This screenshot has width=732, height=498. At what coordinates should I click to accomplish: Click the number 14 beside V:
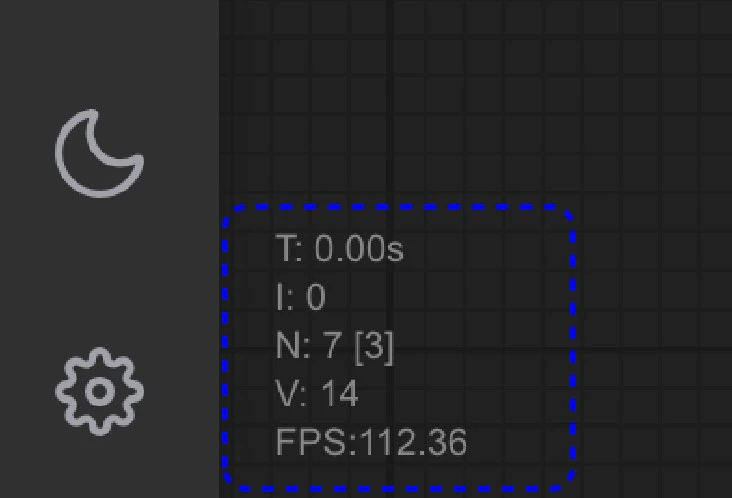click(340, 393)
